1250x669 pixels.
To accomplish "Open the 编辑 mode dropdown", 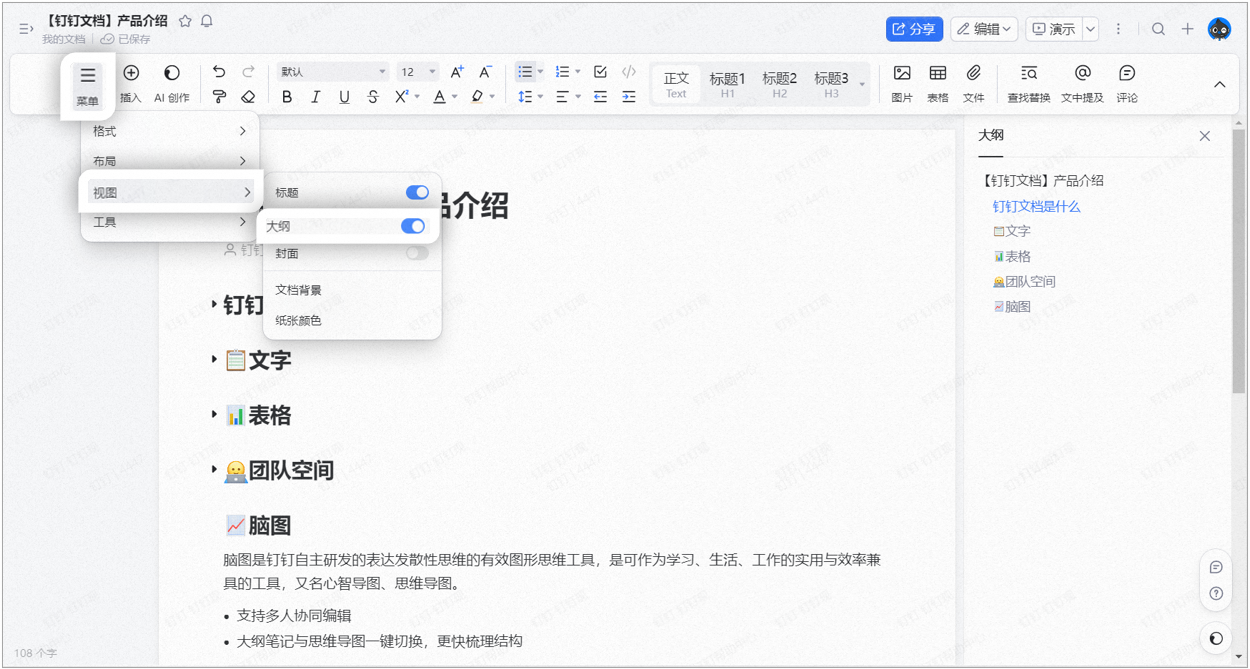I will (x=984, y=29).
